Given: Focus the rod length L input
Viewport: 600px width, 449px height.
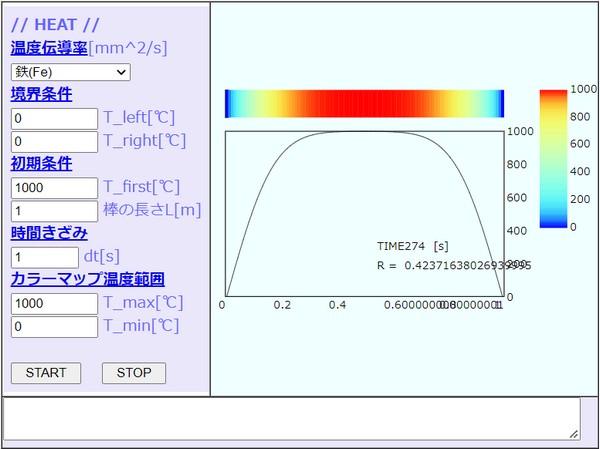Looking at the screenshot, I should [x=54, y=211].
